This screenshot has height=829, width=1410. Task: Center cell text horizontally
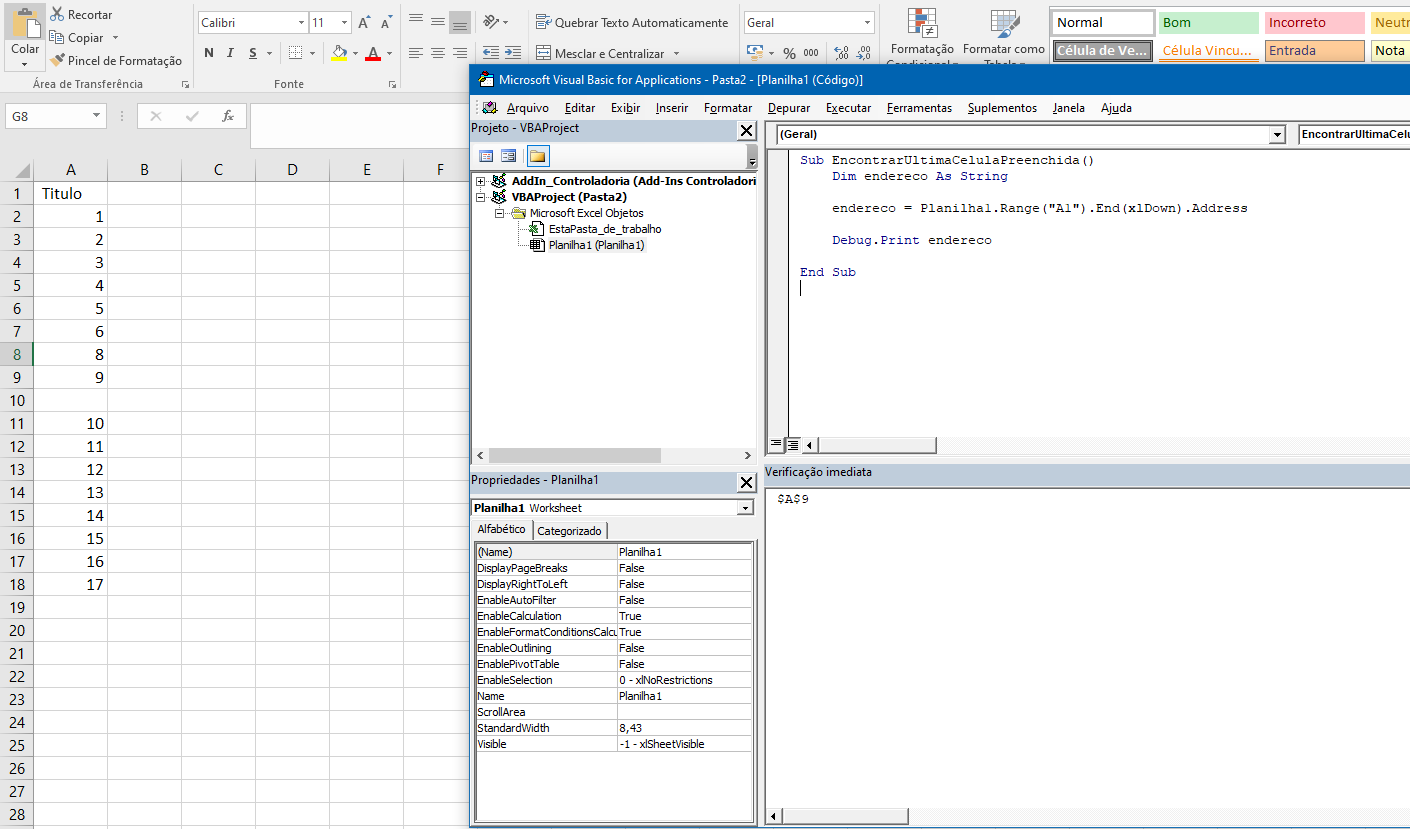[438, 53]
